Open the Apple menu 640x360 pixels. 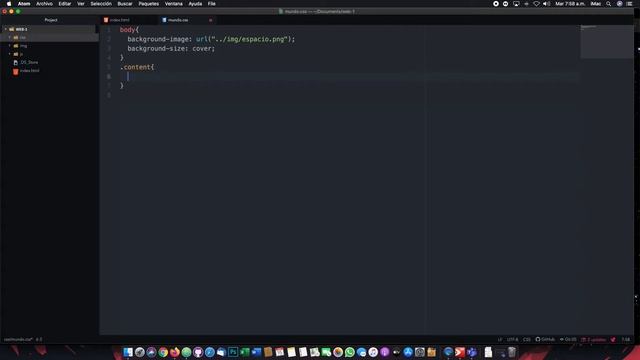[9, 4]
